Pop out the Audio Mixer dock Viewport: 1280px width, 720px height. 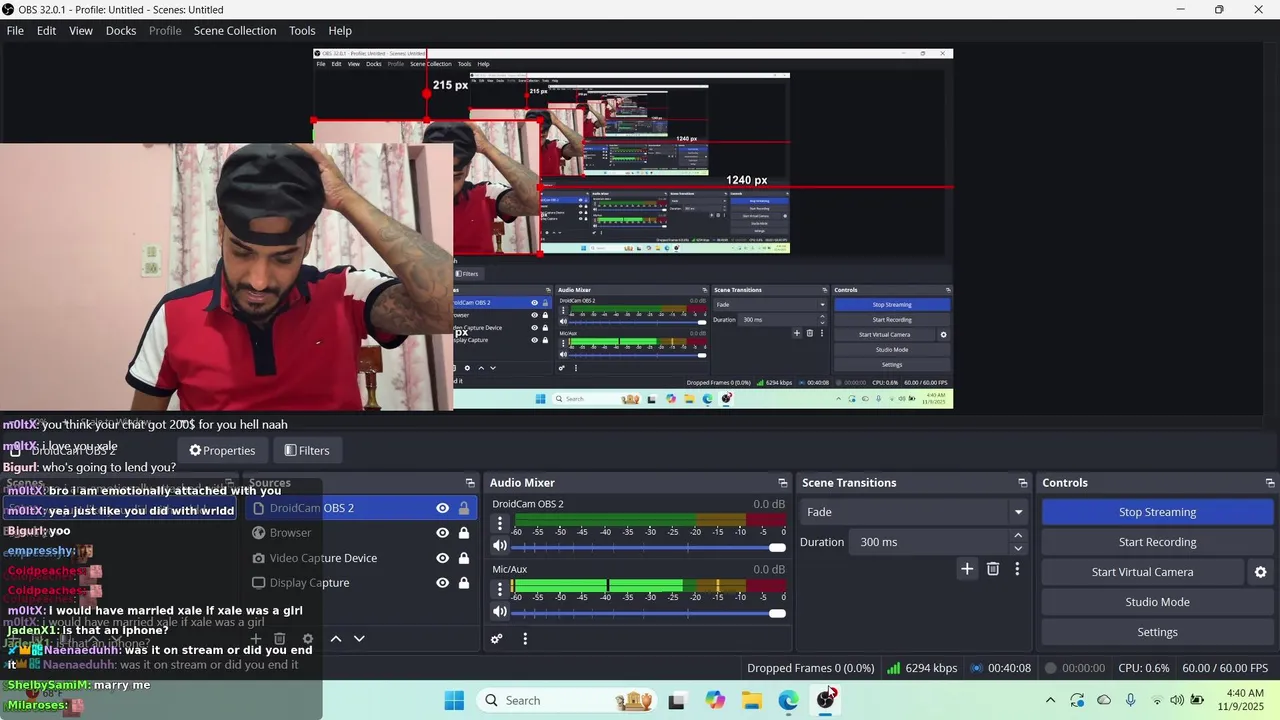(783, 483)
